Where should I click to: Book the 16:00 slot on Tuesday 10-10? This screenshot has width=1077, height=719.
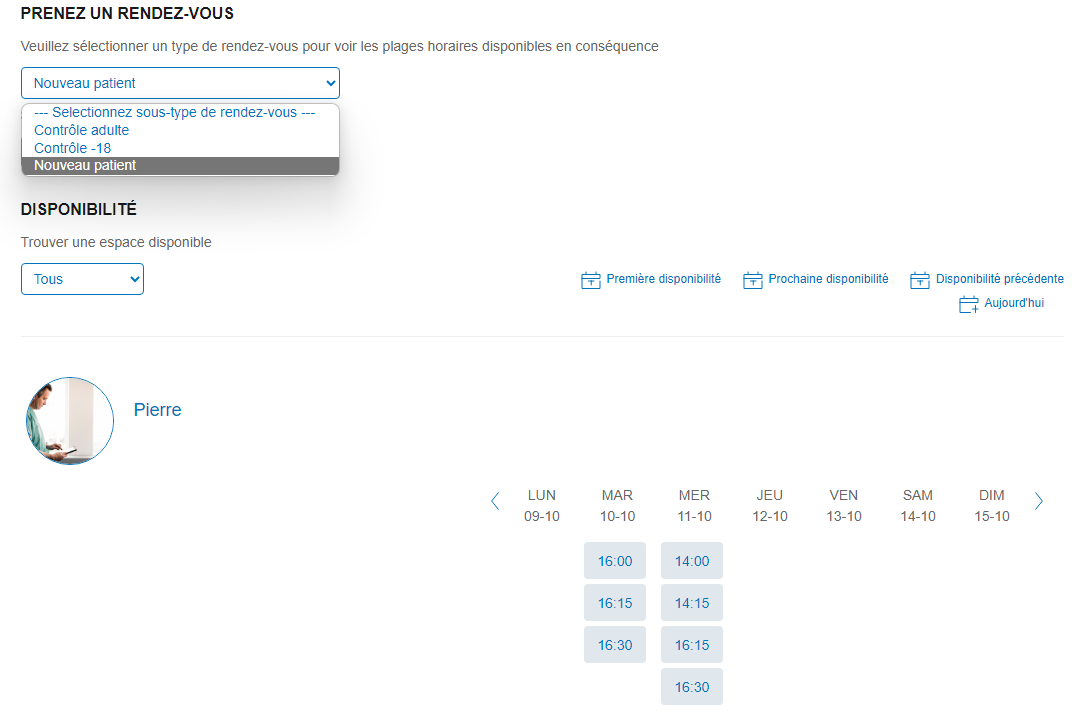(x=615, y=561)
